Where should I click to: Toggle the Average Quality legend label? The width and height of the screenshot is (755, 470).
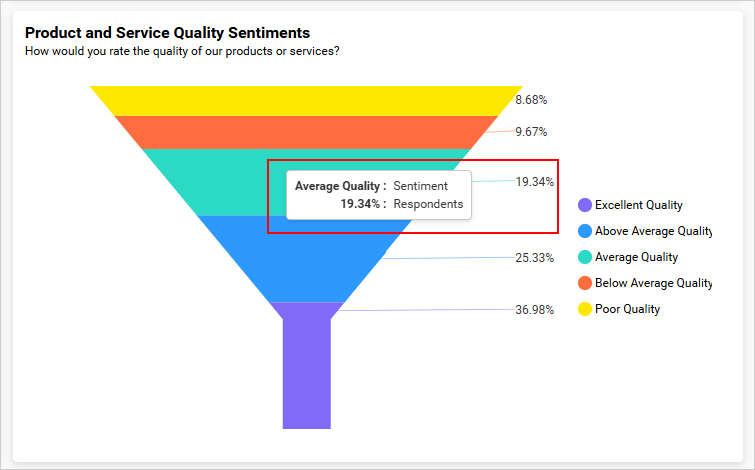tap(636, 257)
